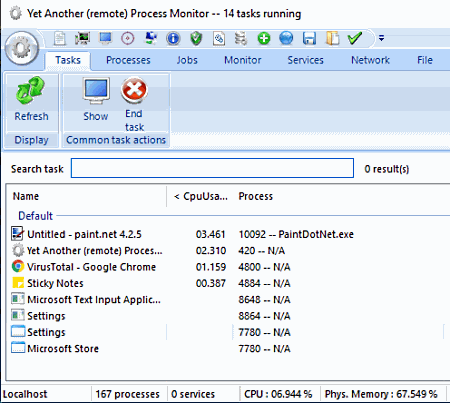Select the Untitled - paint.net 4.2.5 task
The height and width of the screenshot is (403, 450).
click(84, 234)
